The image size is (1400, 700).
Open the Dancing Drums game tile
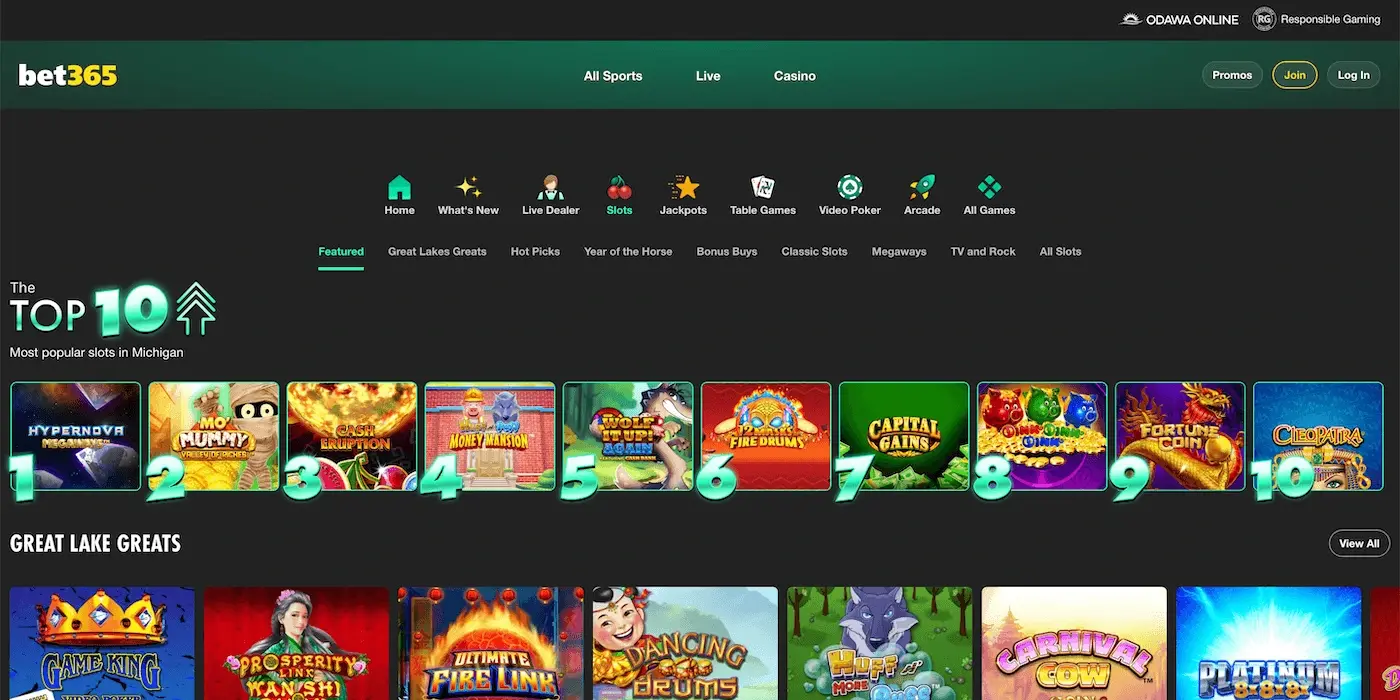coord(685,643)
